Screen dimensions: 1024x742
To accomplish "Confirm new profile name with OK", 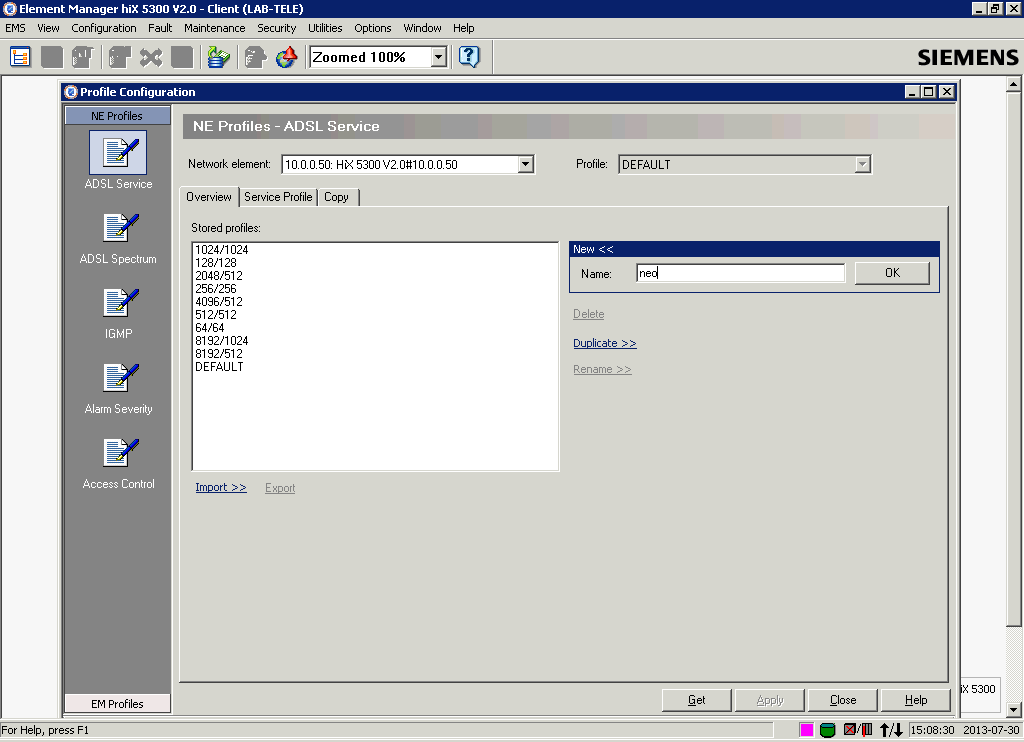I will tap(892, 273).
